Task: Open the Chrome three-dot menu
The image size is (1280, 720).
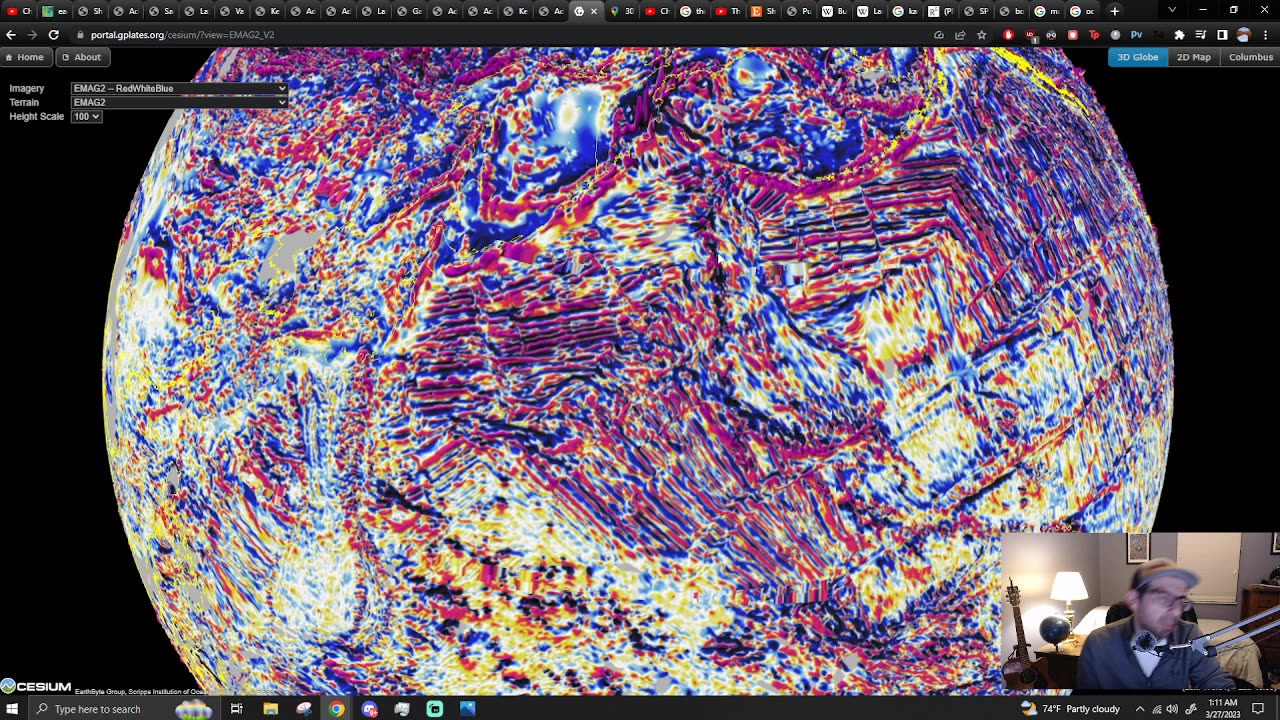Action: (1265, 35)
